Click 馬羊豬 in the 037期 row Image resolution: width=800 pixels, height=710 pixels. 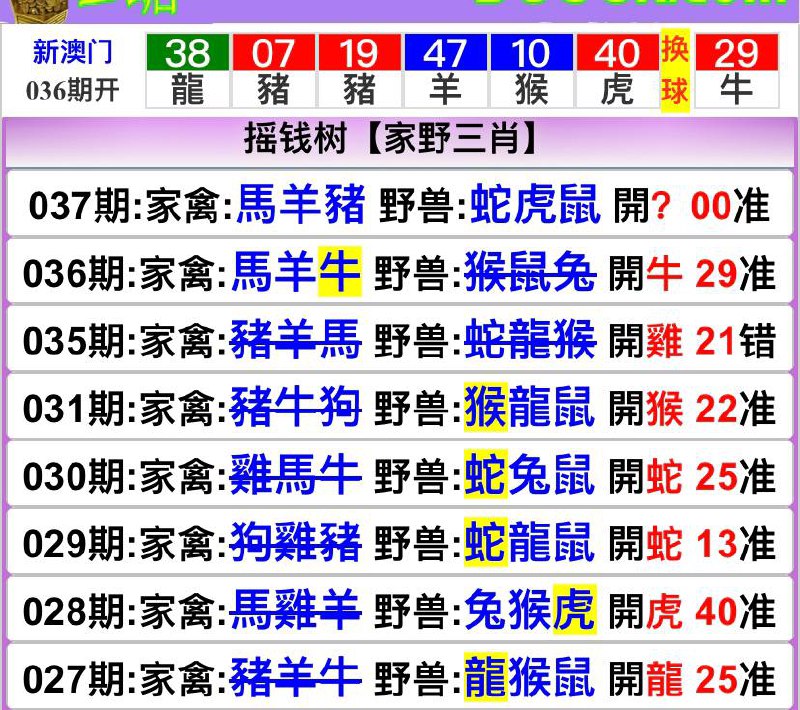(301, 205)
